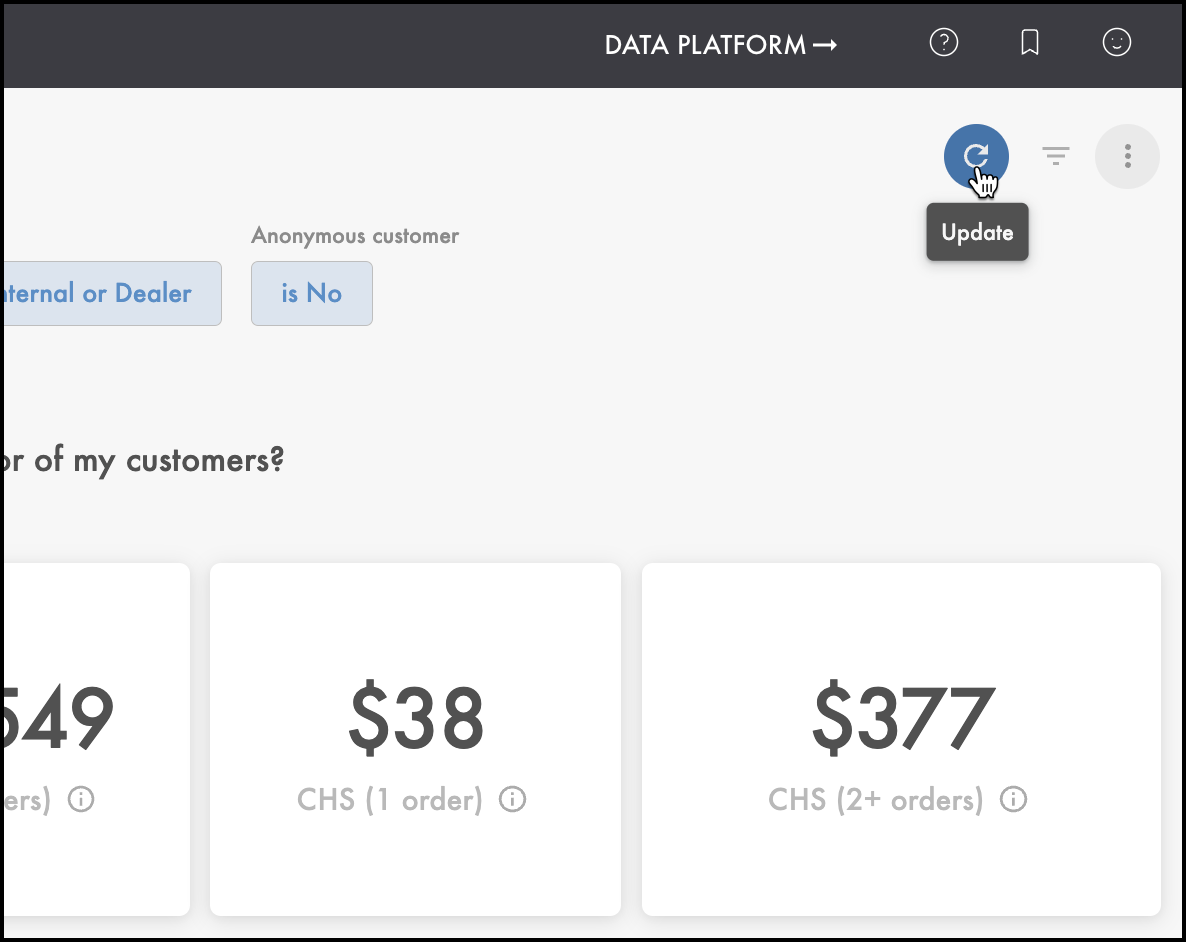
Task: Select the $377 value
Action: (903, 717)
